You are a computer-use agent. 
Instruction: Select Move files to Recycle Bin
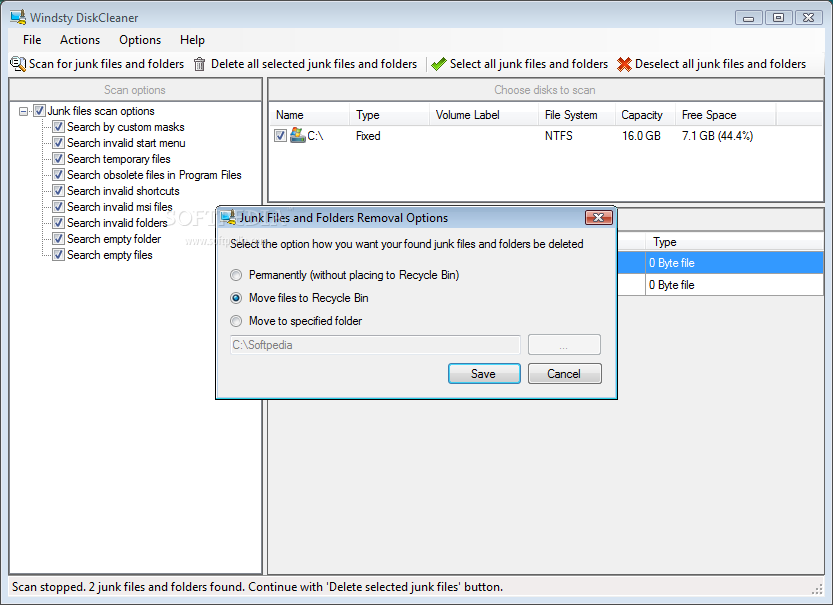pos(236,298)
